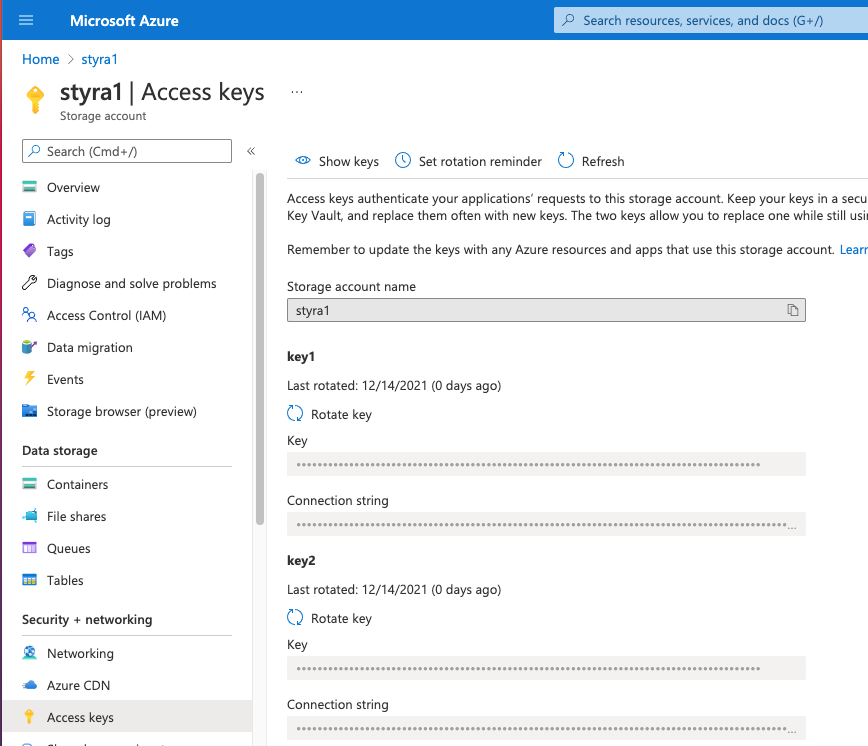Click the lightning Events icon
This screenshot has width=868, height=746.
29,379
